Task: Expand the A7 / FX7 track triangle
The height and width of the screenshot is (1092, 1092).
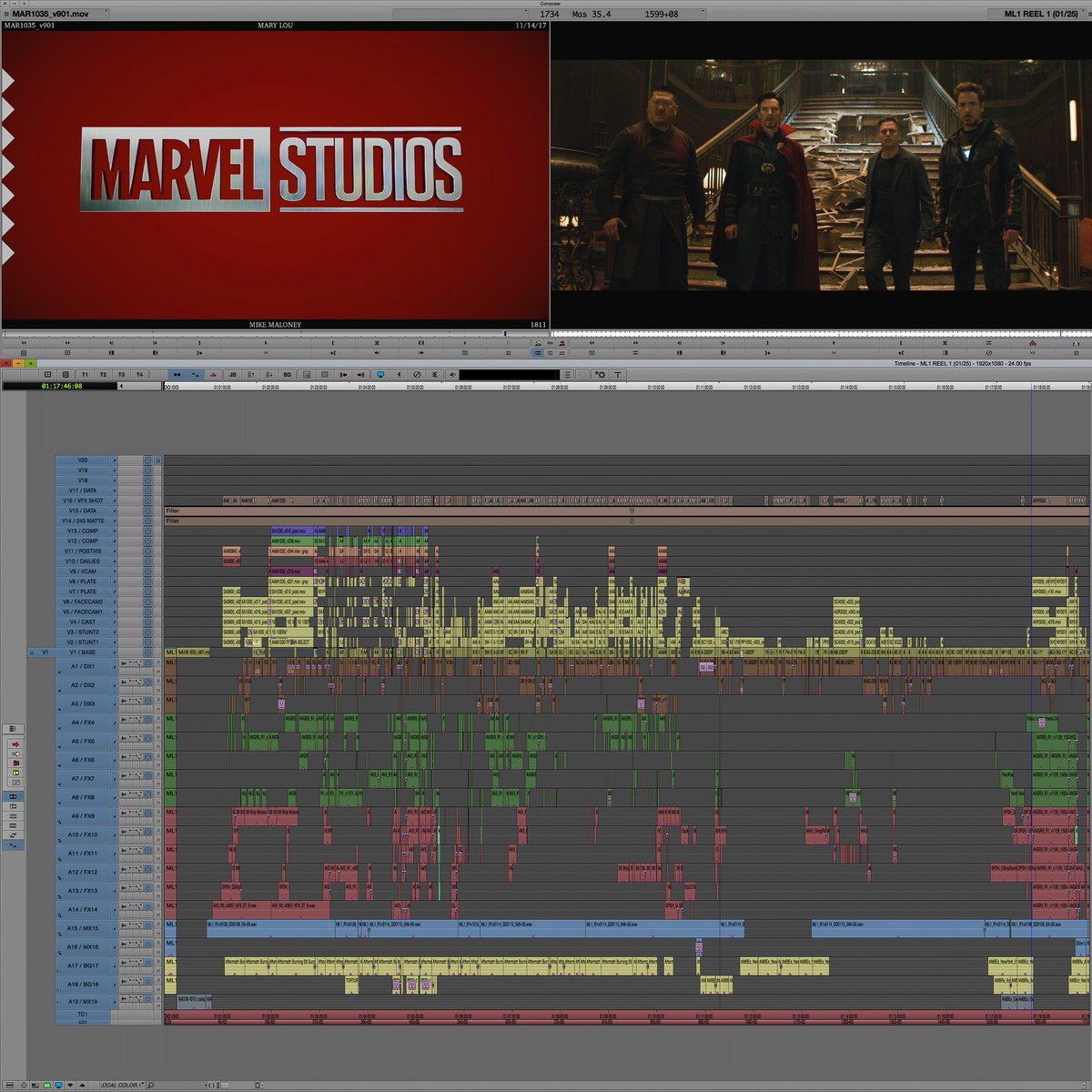Action: tap(59, 784)
